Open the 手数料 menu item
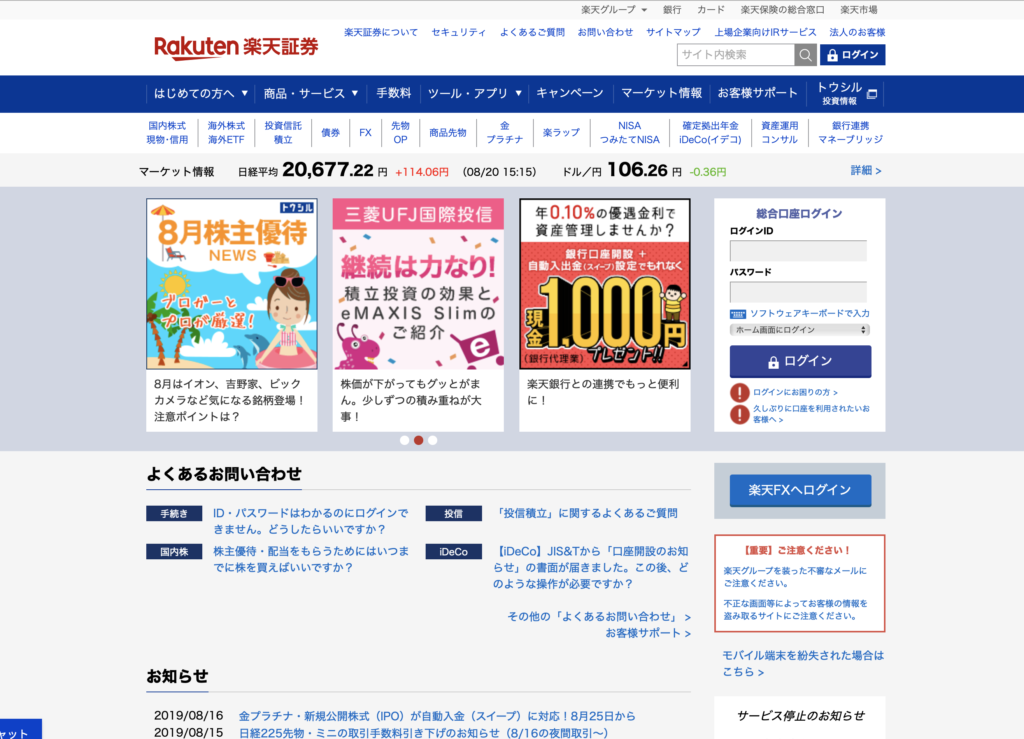 394,93
